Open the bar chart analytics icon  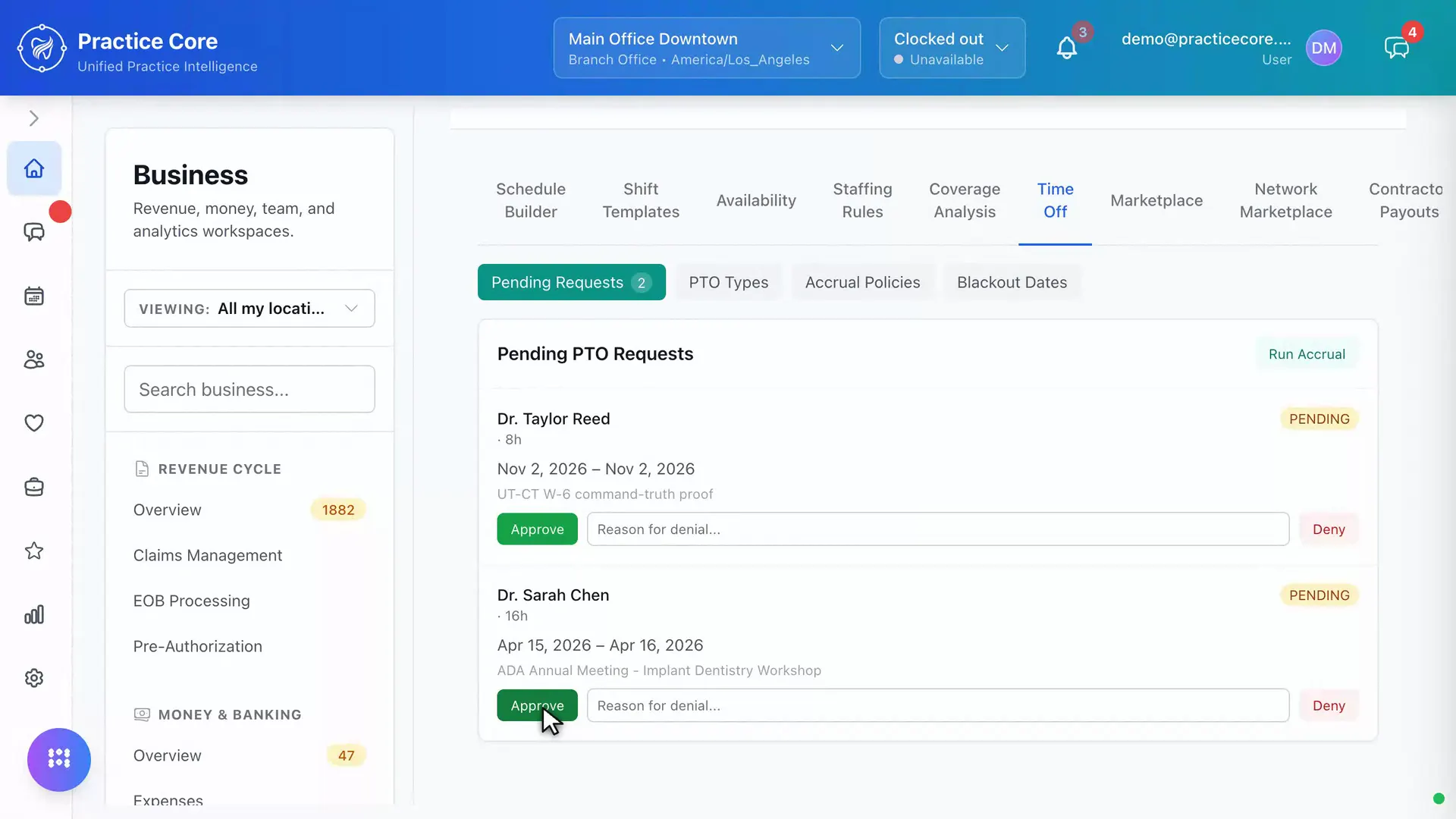click(34, 614)
